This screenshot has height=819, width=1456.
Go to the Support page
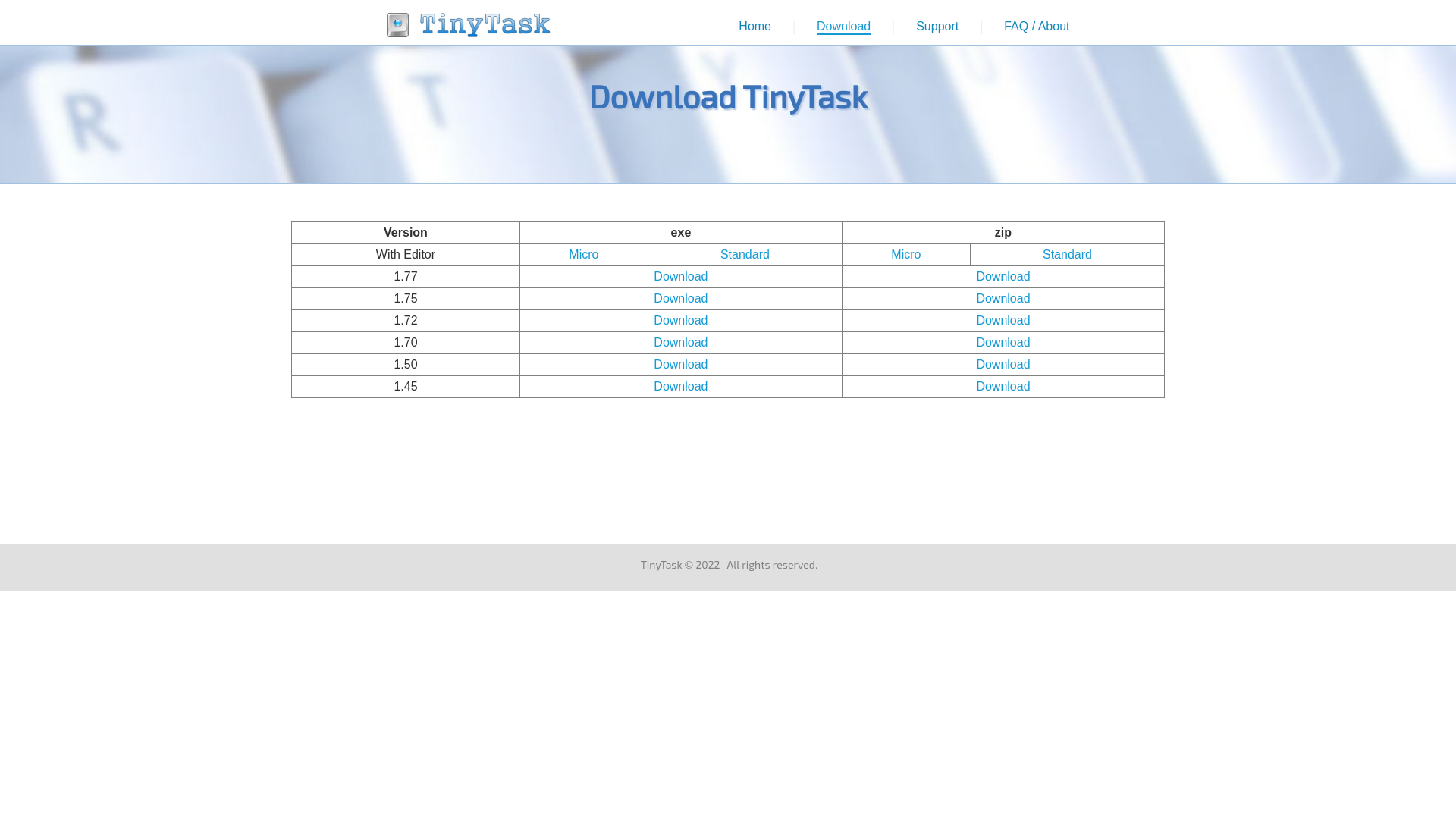(937, 27)
